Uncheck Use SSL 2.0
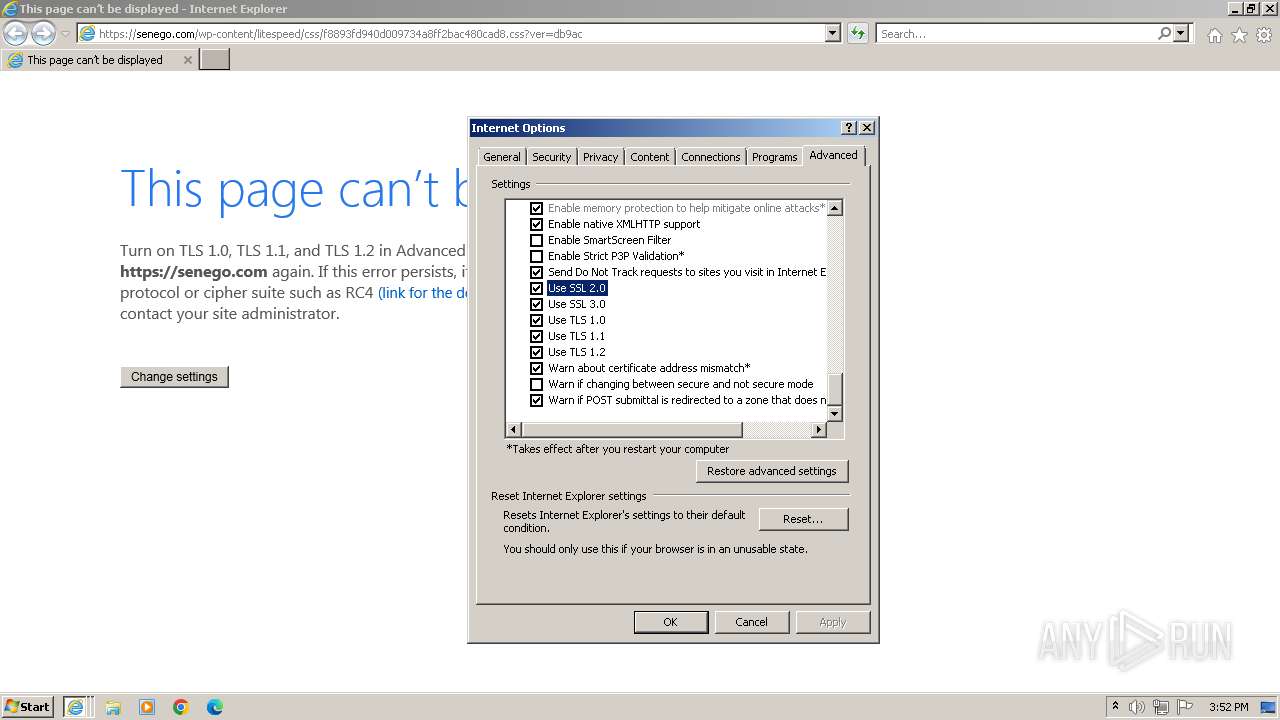The height and width of the screenshot is (720, 1280). [x=536, y=288]
